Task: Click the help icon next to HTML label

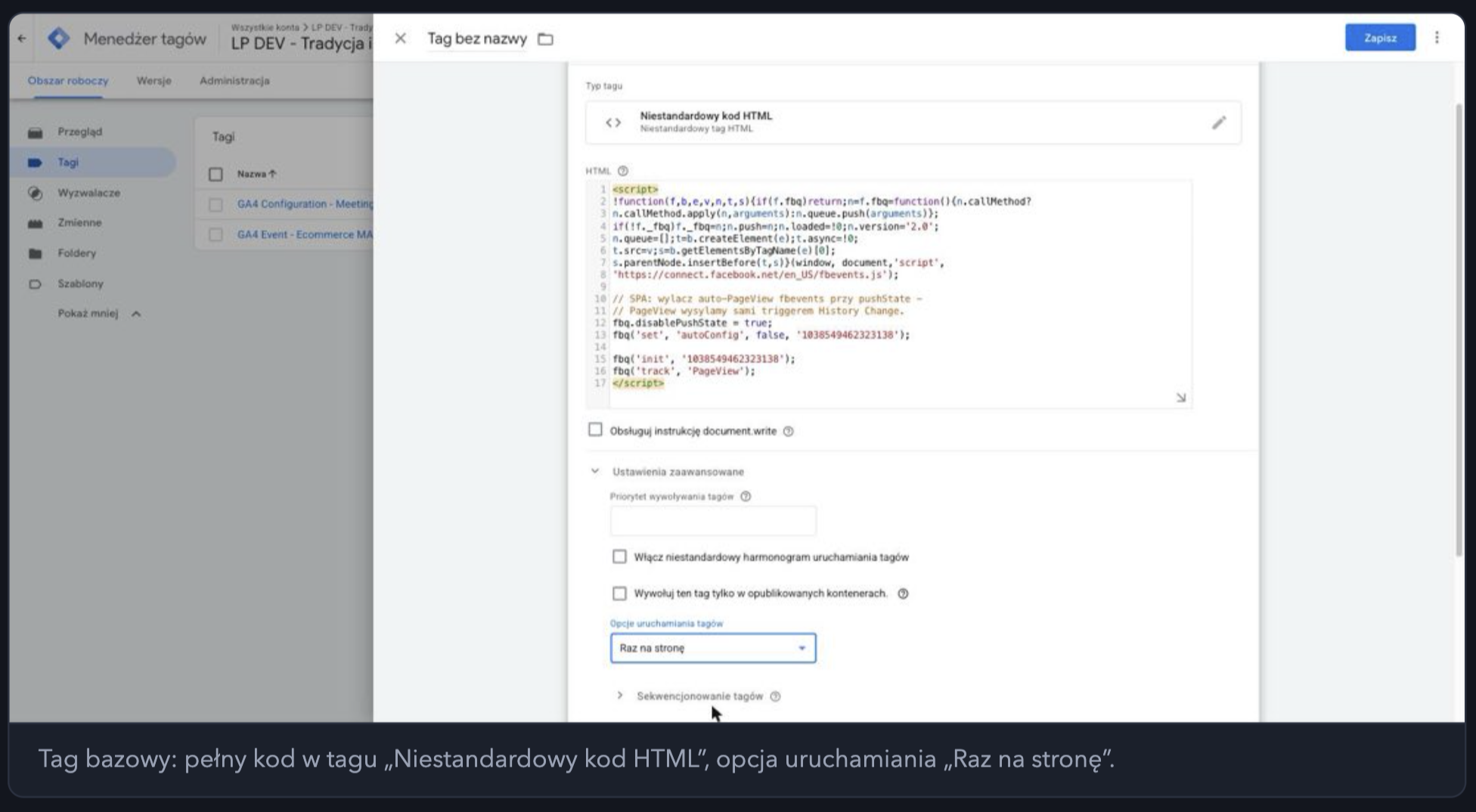Action: pos(623,171)
